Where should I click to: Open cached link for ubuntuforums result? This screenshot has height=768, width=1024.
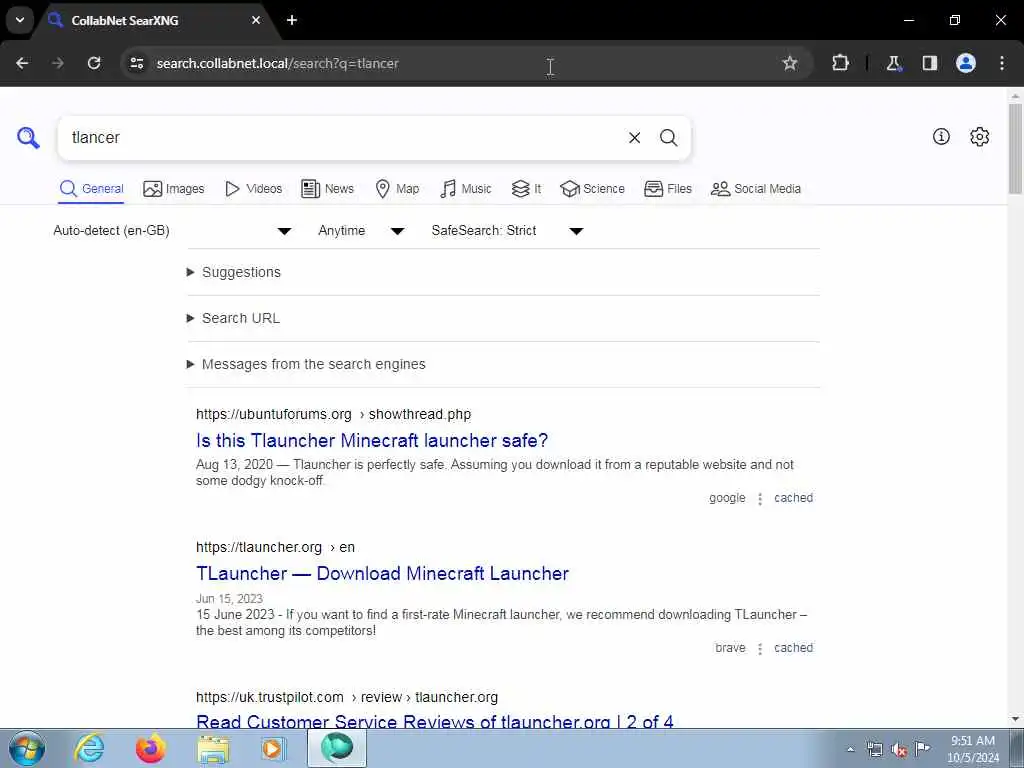click(x=793, y=498)
